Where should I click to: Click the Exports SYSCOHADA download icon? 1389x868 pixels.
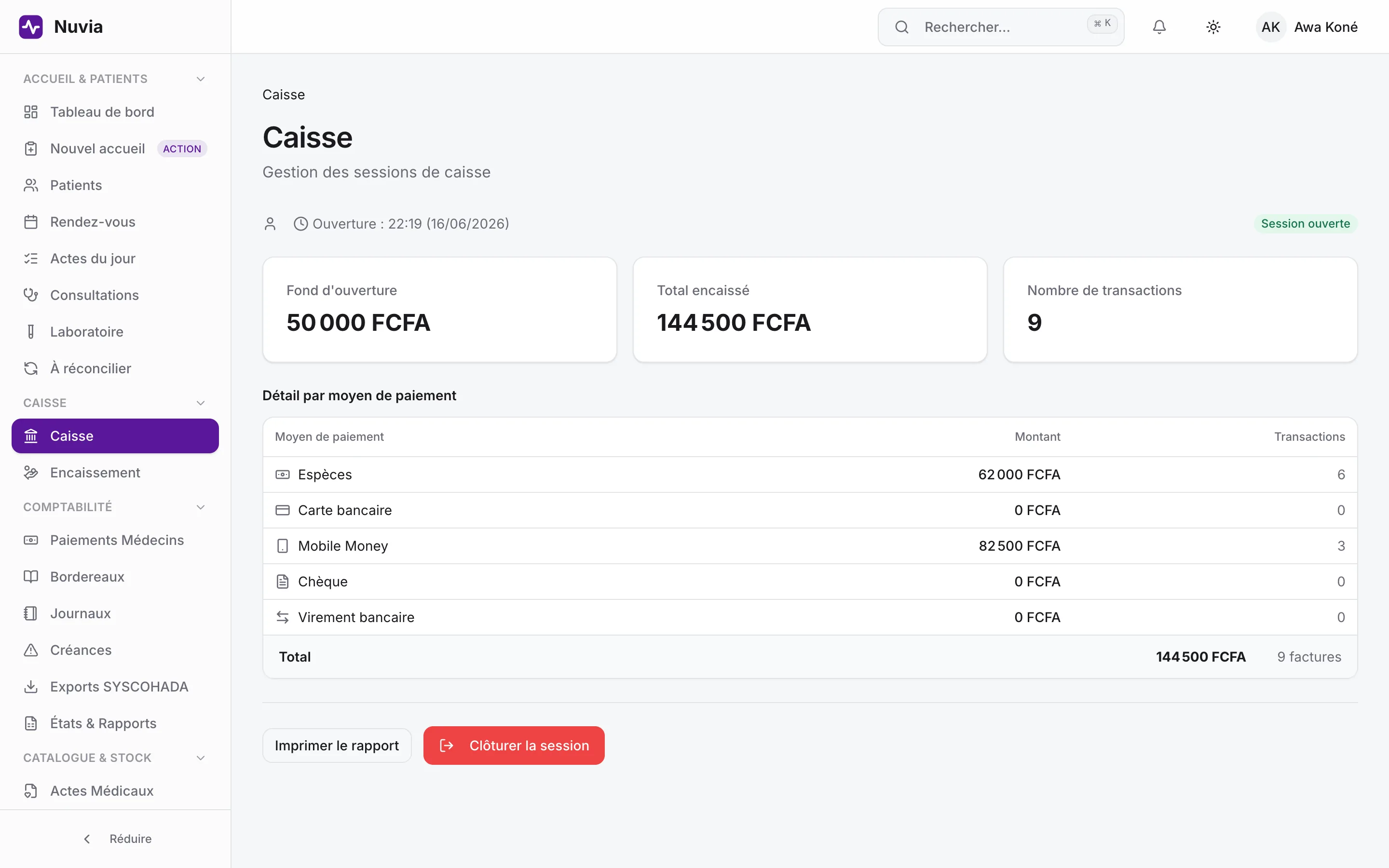[x=31, y=687]
